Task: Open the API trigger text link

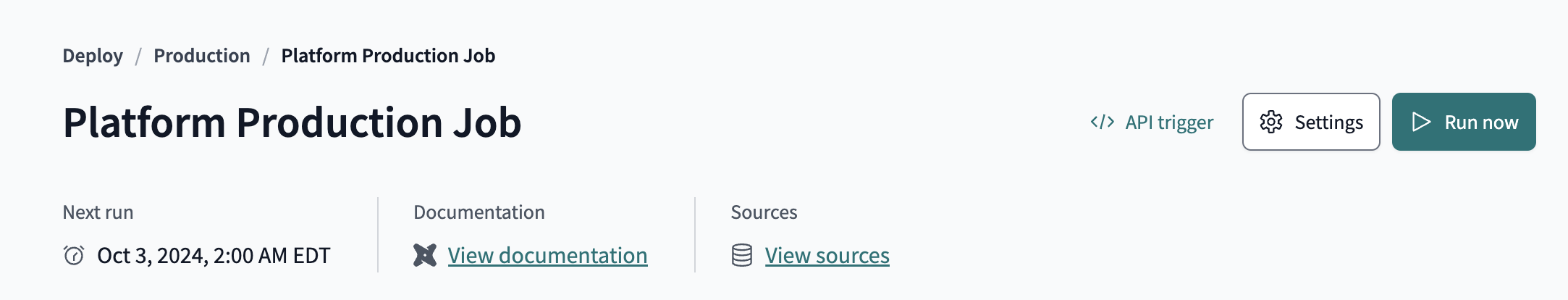Action: click(1169, 122)
